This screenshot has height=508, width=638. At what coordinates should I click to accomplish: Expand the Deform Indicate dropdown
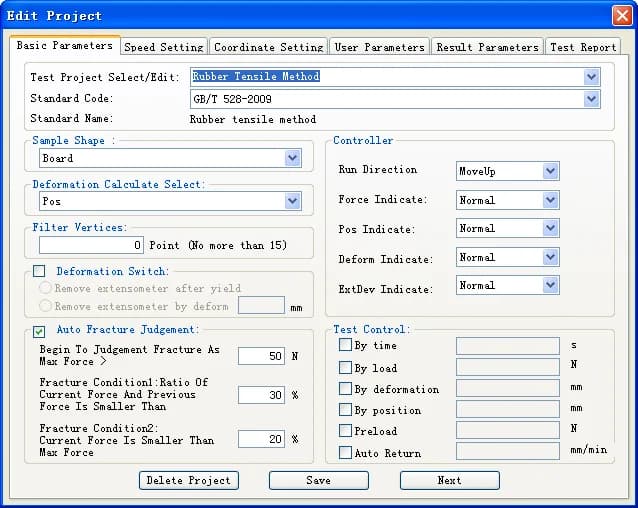551,257
